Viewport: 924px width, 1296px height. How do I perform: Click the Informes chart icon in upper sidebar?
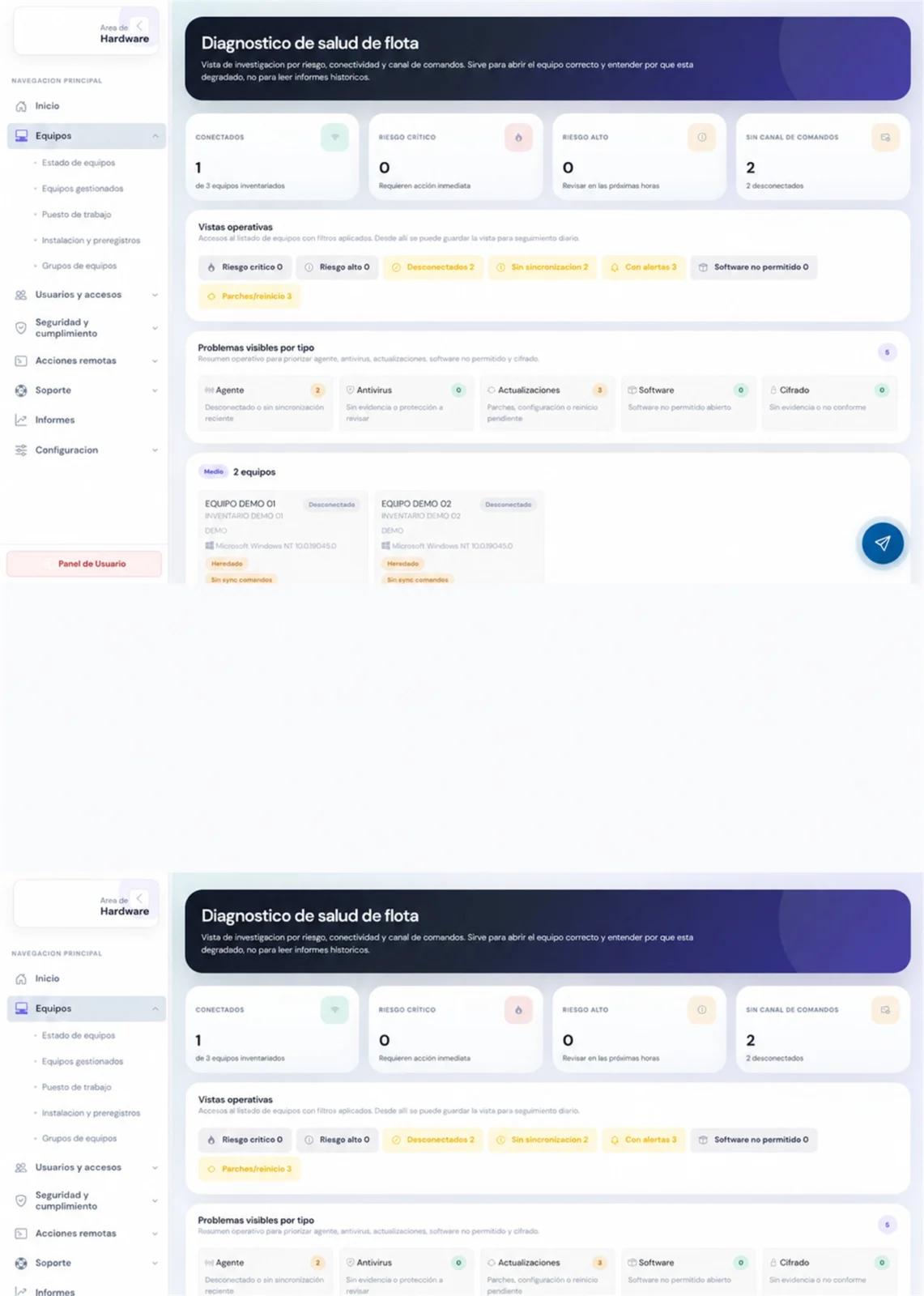21,420
